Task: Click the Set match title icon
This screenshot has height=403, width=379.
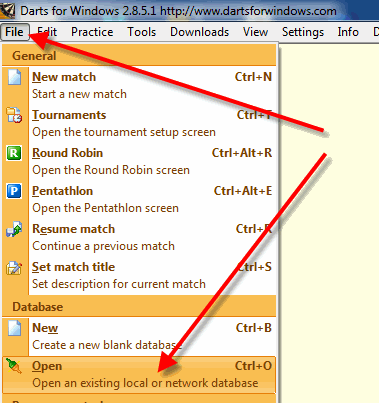Action: 14,268
